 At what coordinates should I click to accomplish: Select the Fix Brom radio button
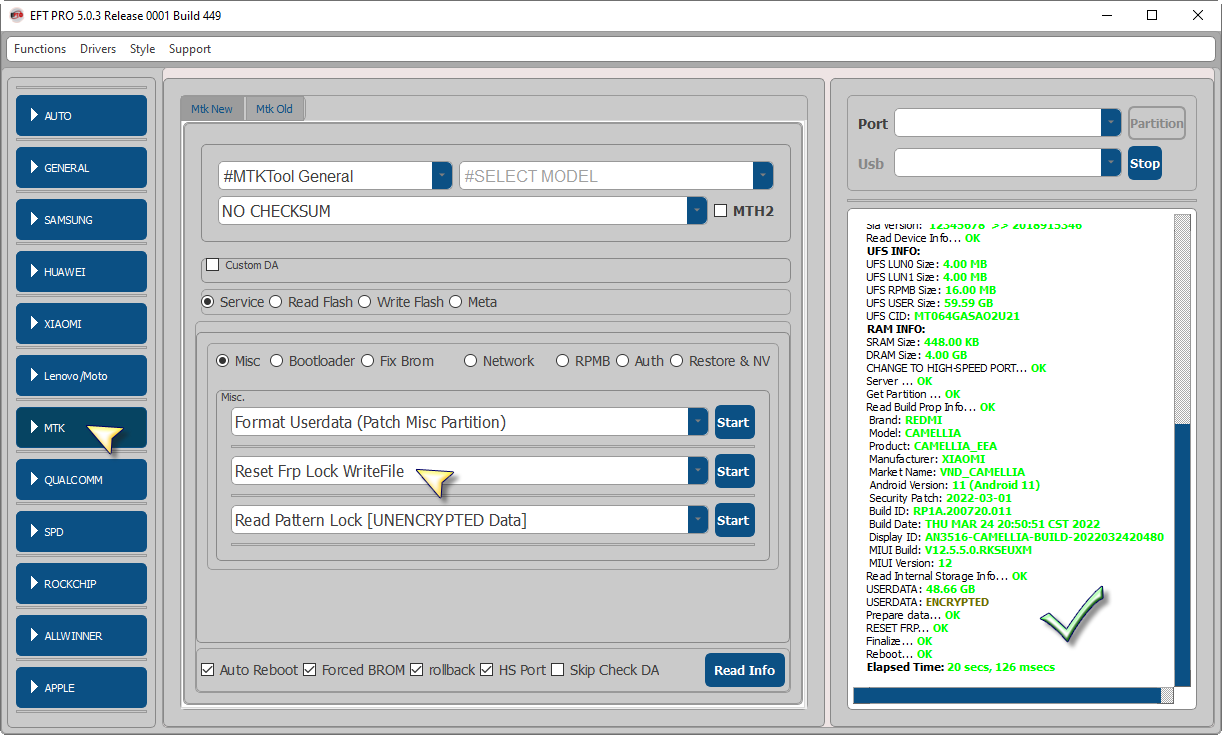(368, 361)
